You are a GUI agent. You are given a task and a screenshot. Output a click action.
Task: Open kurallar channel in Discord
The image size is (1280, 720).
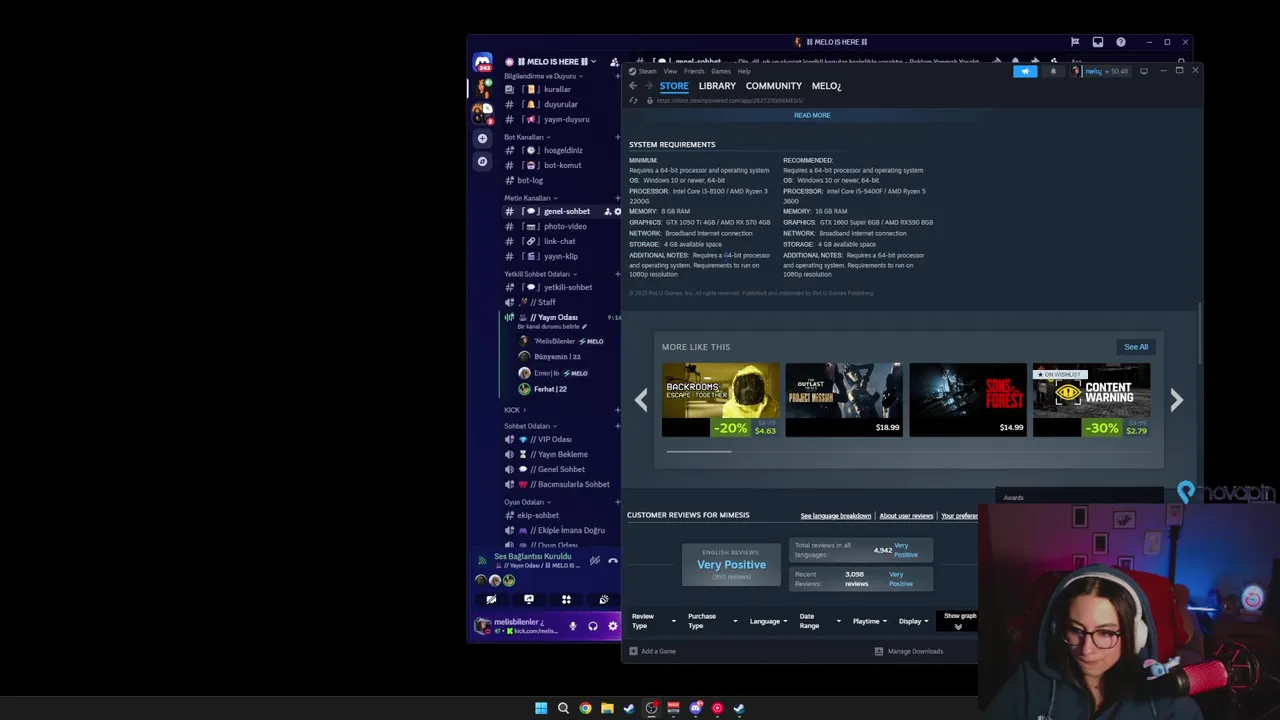tap(559, 89)
